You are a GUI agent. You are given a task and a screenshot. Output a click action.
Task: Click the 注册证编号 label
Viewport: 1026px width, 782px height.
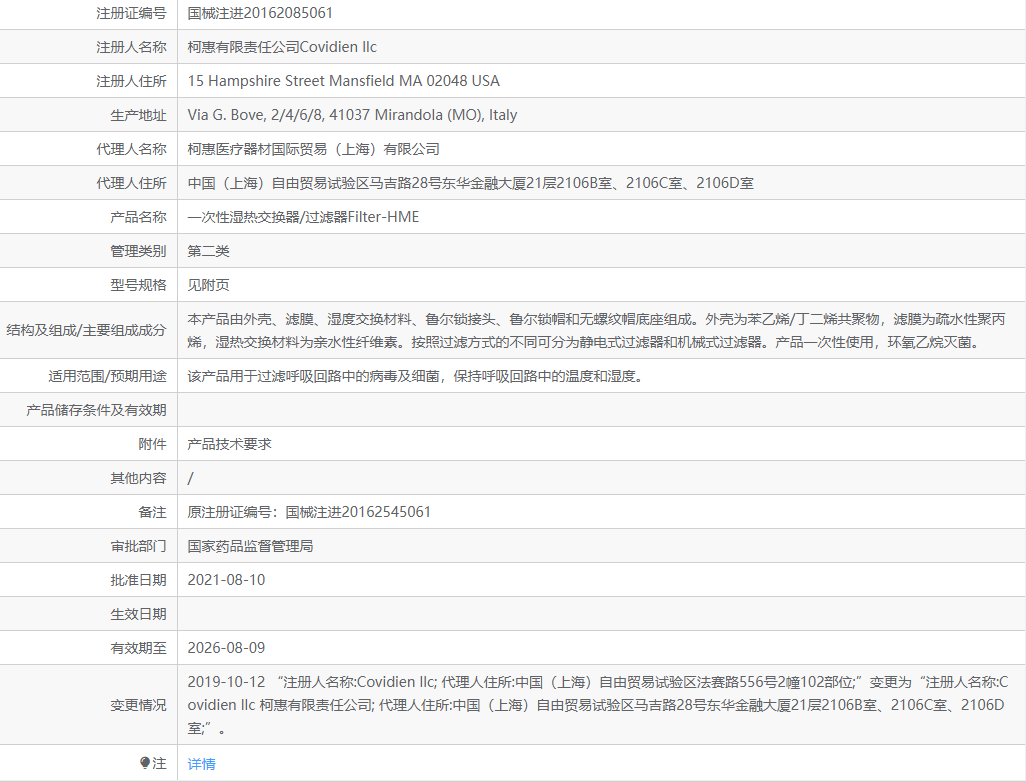[131, 13]
